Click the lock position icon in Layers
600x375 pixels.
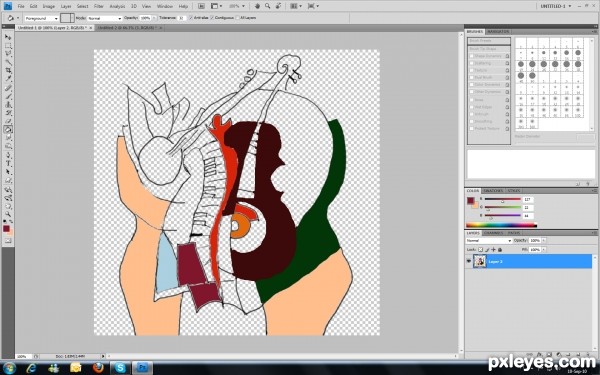(x=493, y=249)
